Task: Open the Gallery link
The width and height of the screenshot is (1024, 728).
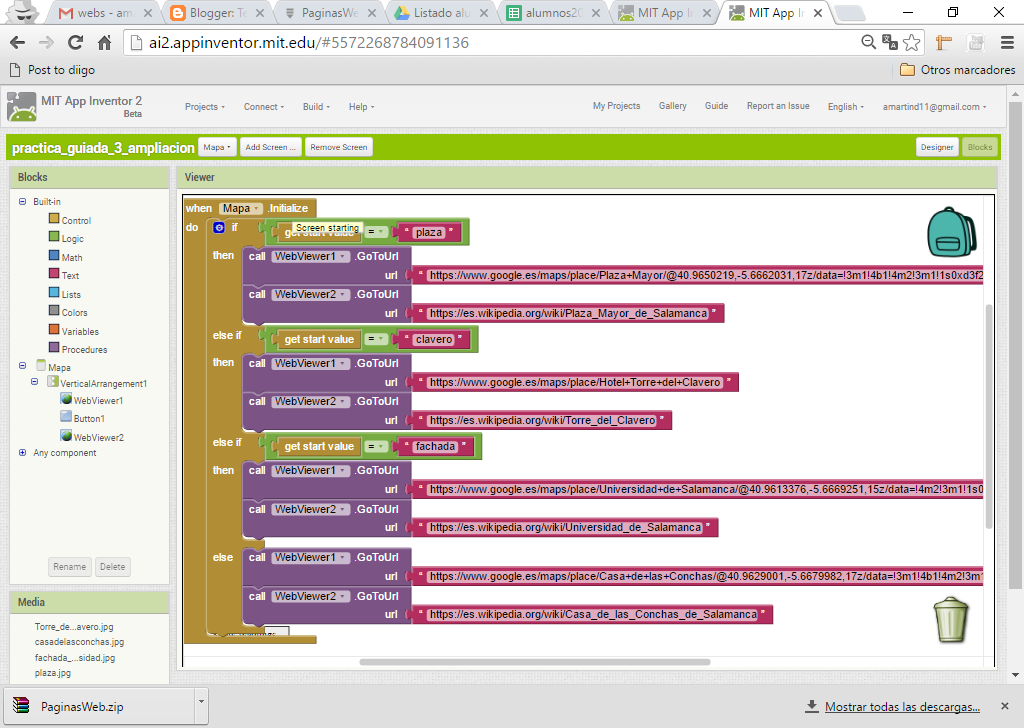Action: (672, 106)
